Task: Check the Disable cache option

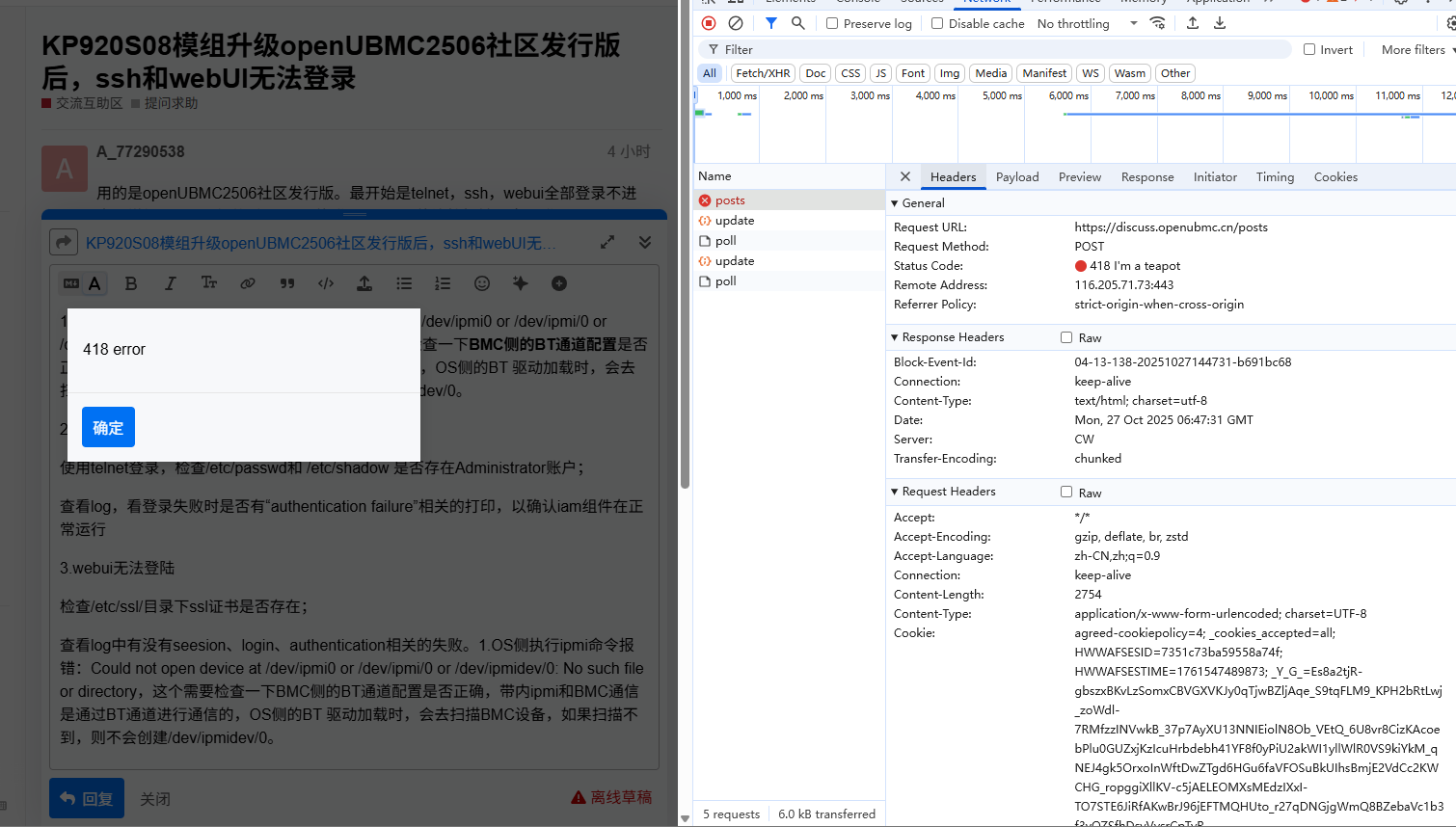Action: (x=937, y=23)
